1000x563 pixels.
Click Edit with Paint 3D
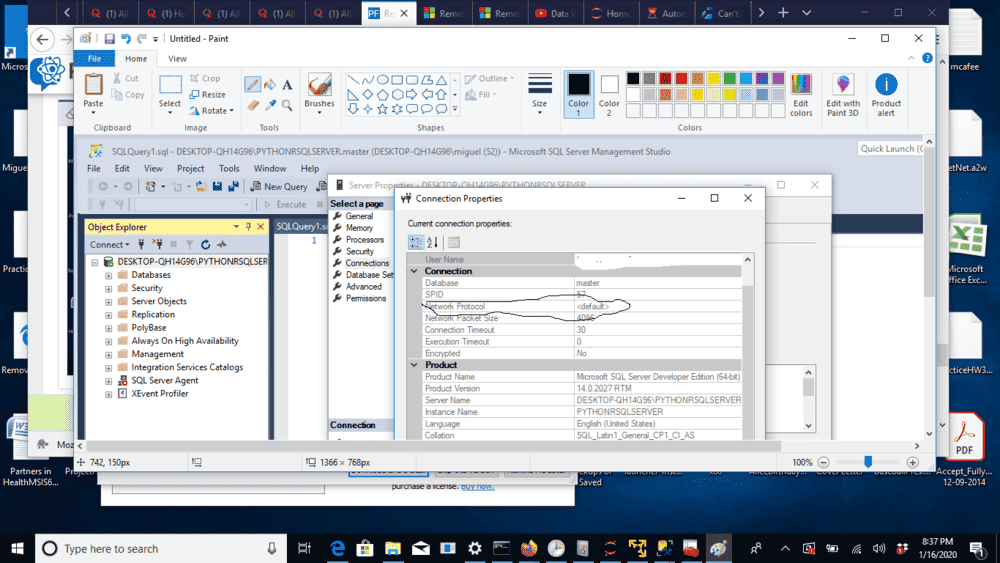[x=843, y=95]
